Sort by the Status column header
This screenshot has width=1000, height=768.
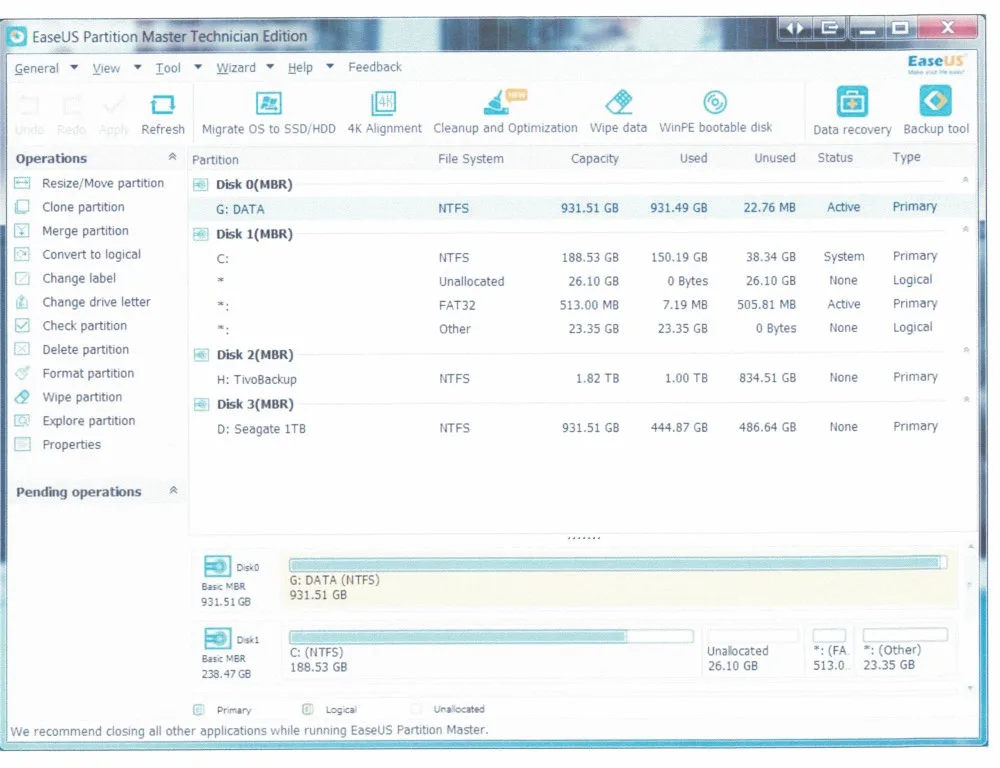coord(835,158)
